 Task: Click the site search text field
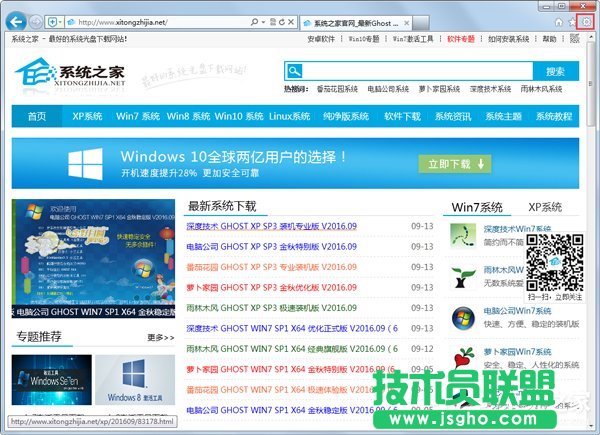417,71
